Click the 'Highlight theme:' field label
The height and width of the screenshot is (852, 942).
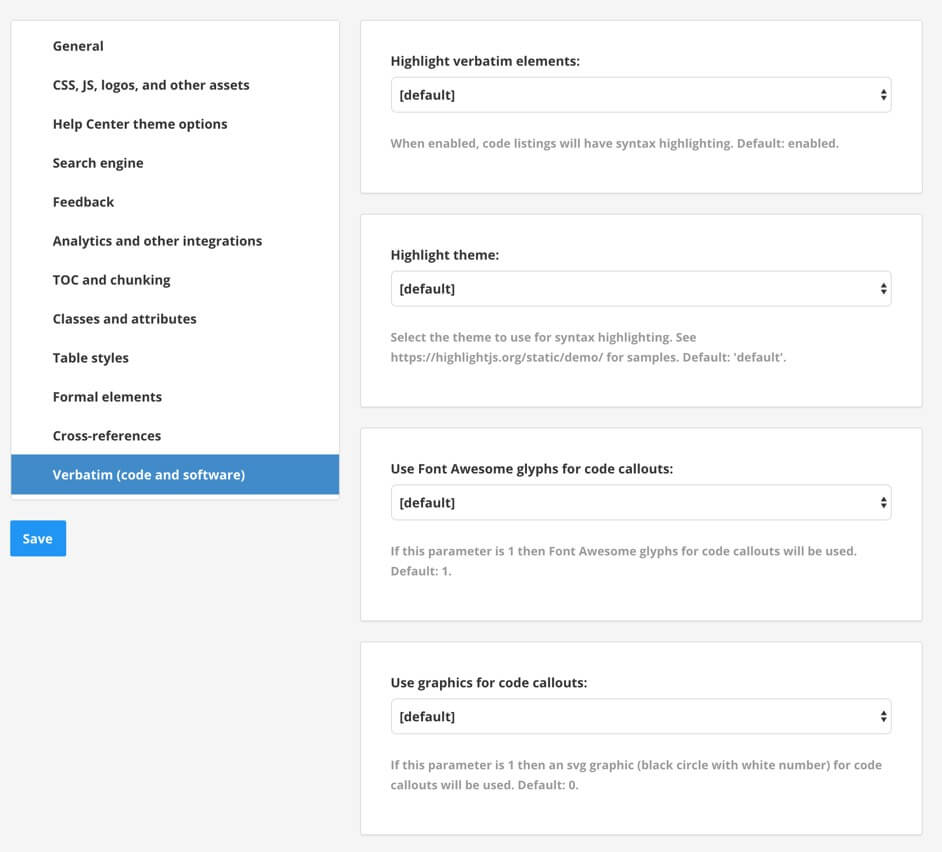point(444,255)
